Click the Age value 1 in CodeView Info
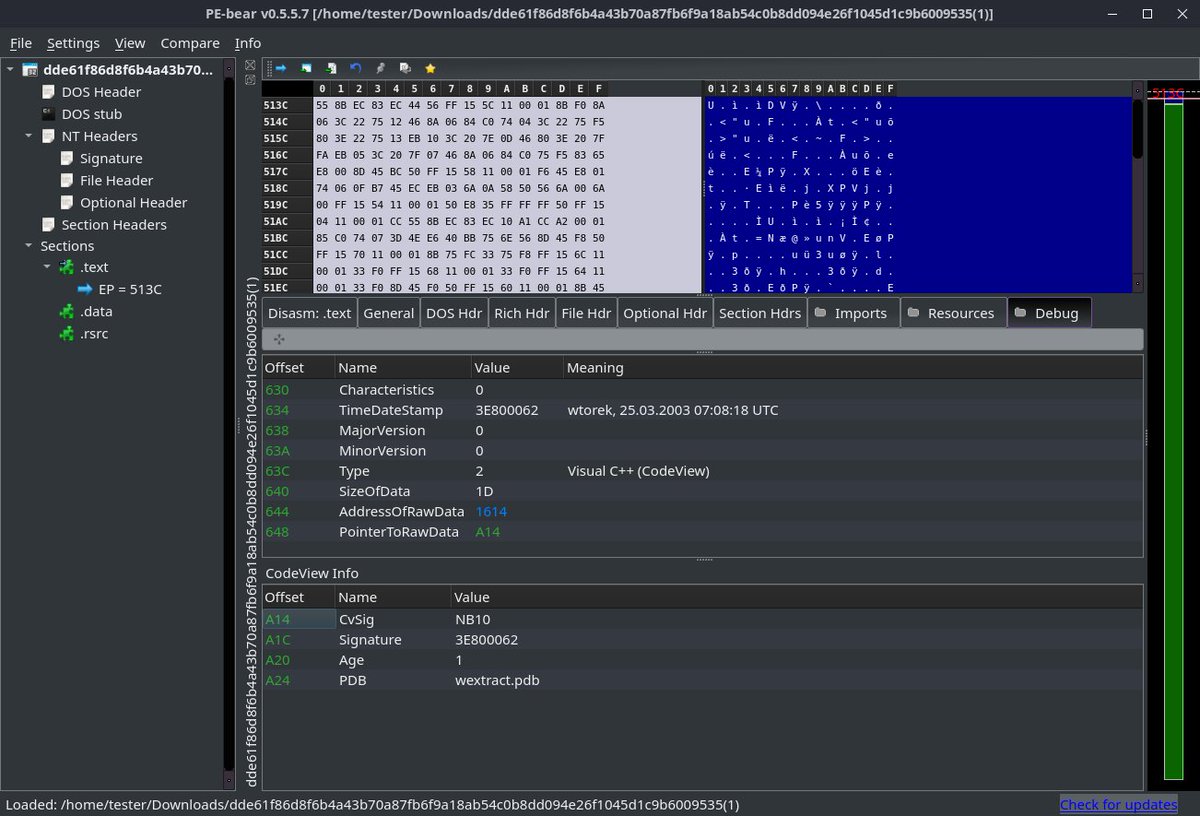 (459, 660)
